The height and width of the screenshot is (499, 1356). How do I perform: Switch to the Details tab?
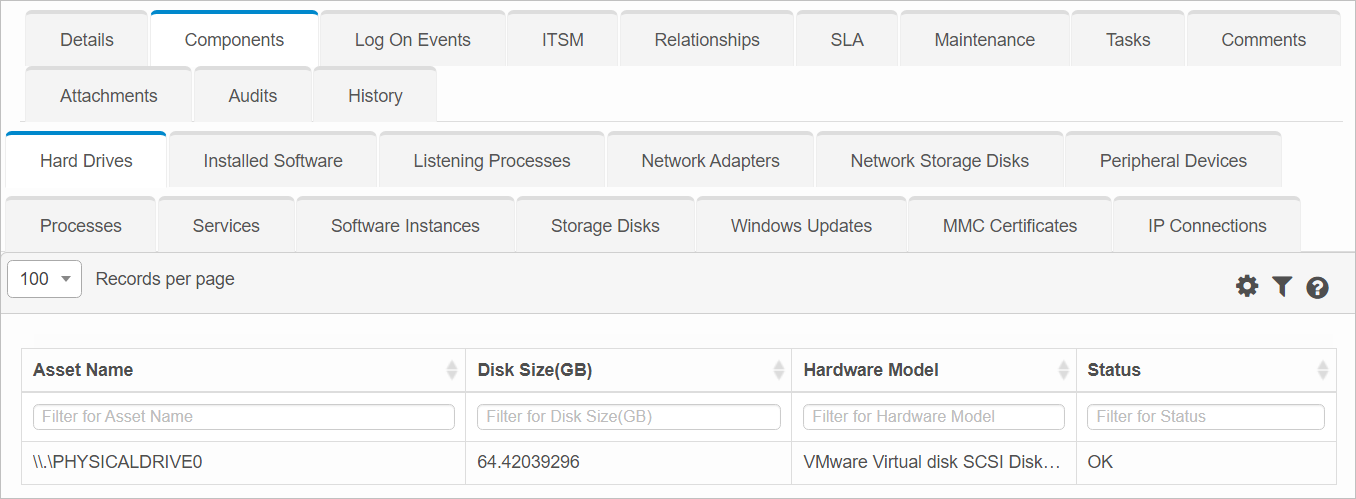click(87, 40)
